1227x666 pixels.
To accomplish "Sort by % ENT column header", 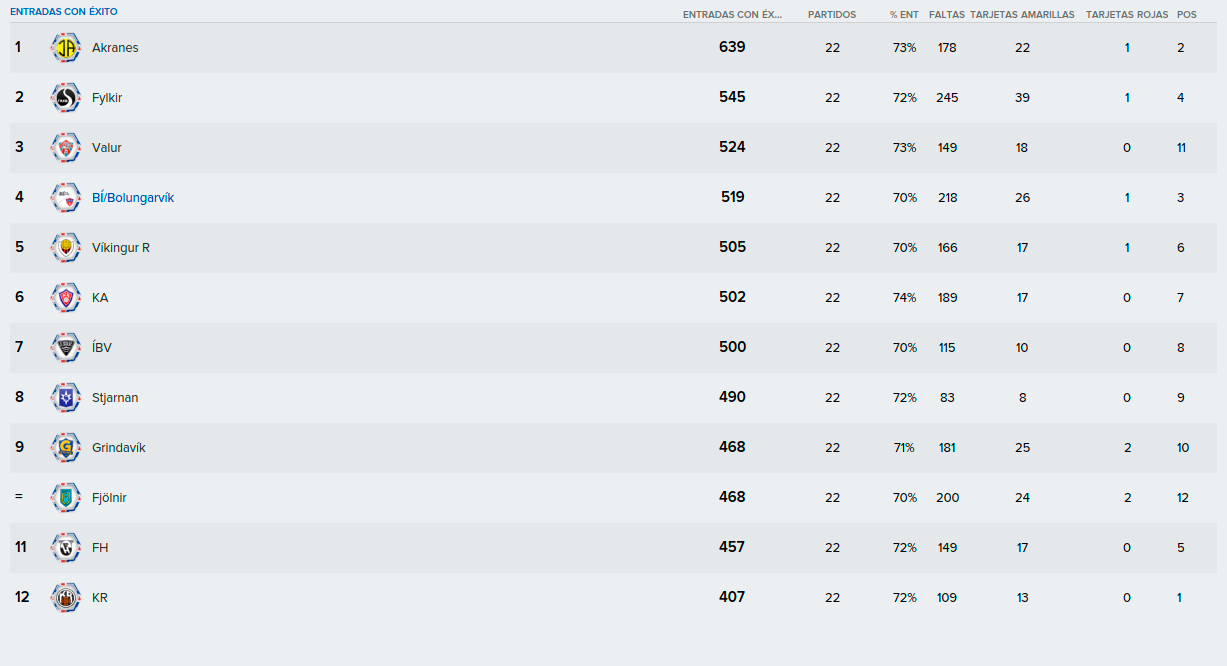I will point(904,15).
